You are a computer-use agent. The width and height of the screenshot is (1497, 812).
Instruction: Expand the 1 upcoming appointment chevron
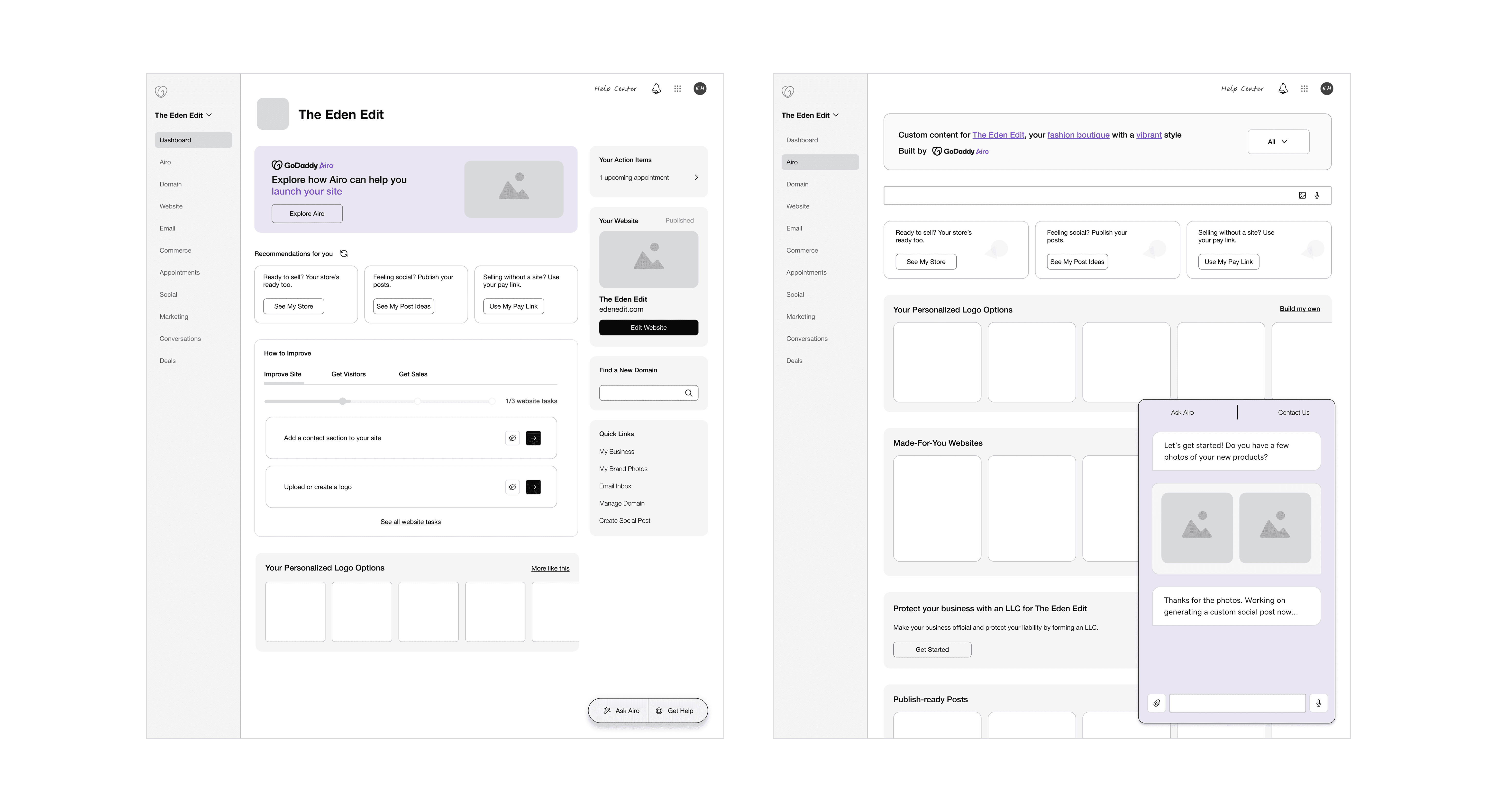(696, 178)
